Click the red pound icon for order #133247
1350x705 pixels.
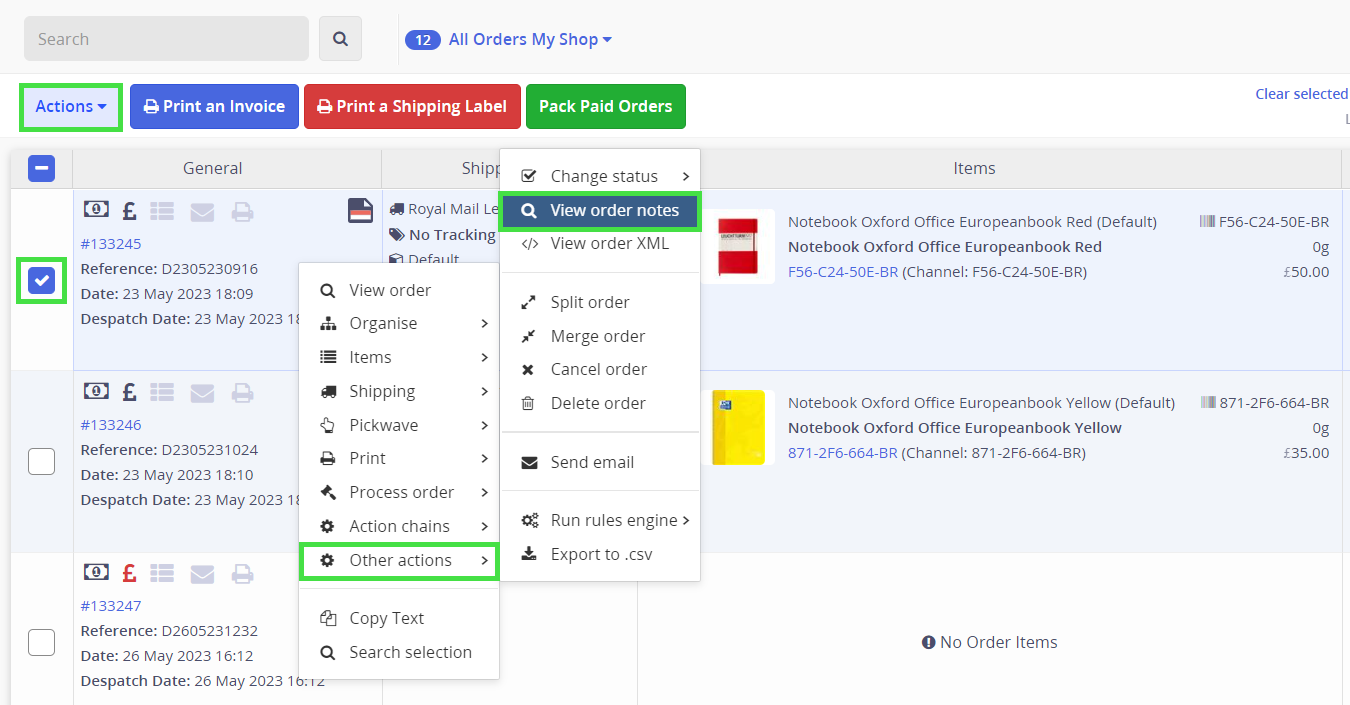click(x=129, y=573)
